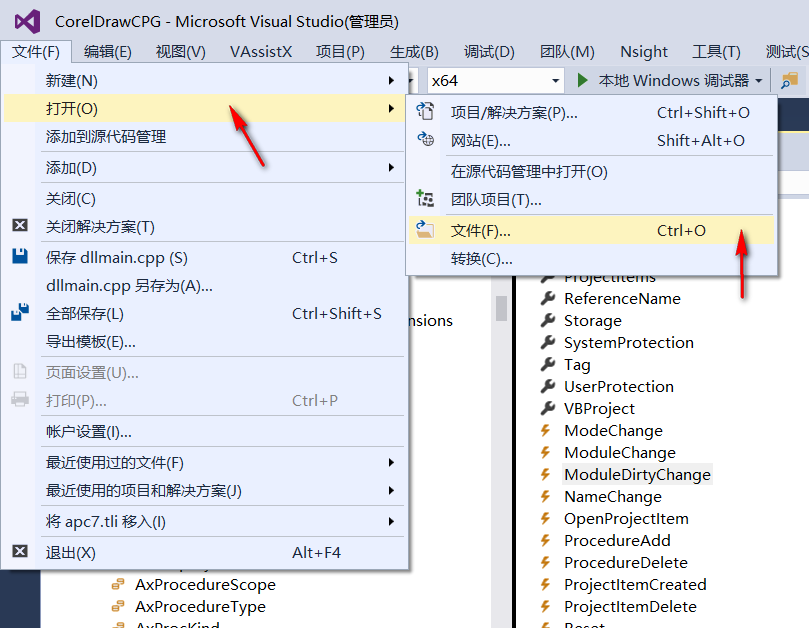Open the Nsight menu

643,52
